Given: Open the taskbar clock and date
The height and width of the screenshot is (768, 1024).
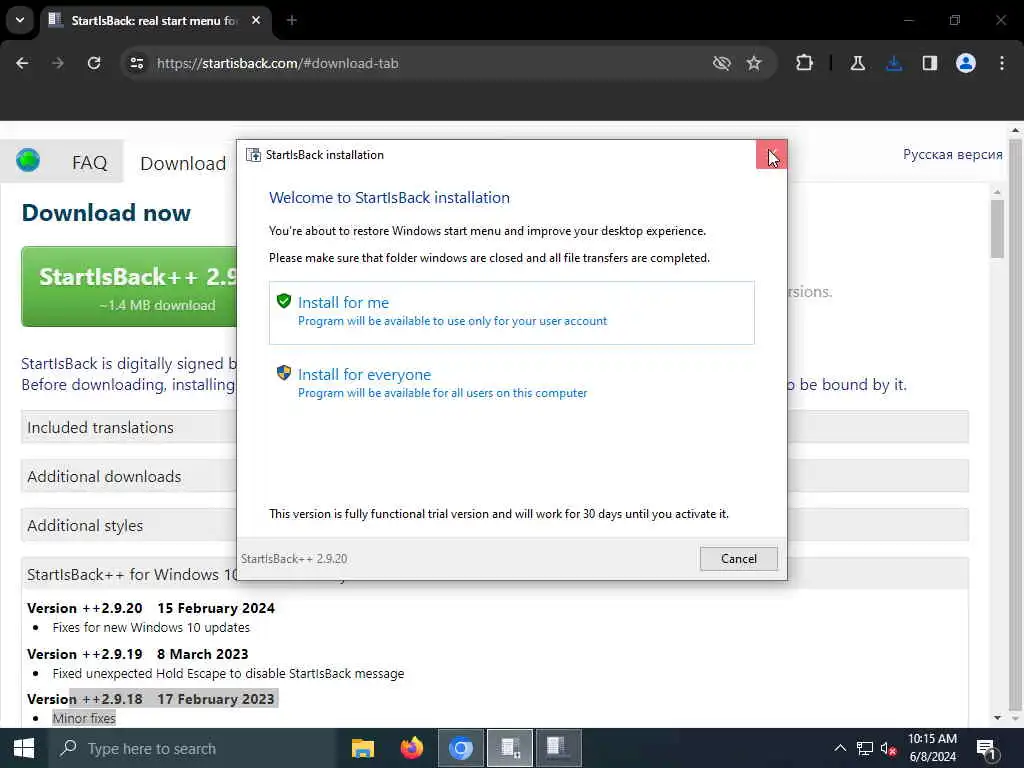Looking at the screenshot, I should click(x=933, y=748).
